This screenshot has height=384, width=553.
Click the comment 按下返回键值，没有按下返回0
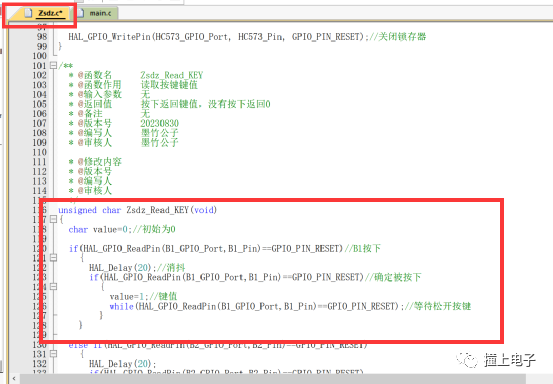[x=206, y=104]
